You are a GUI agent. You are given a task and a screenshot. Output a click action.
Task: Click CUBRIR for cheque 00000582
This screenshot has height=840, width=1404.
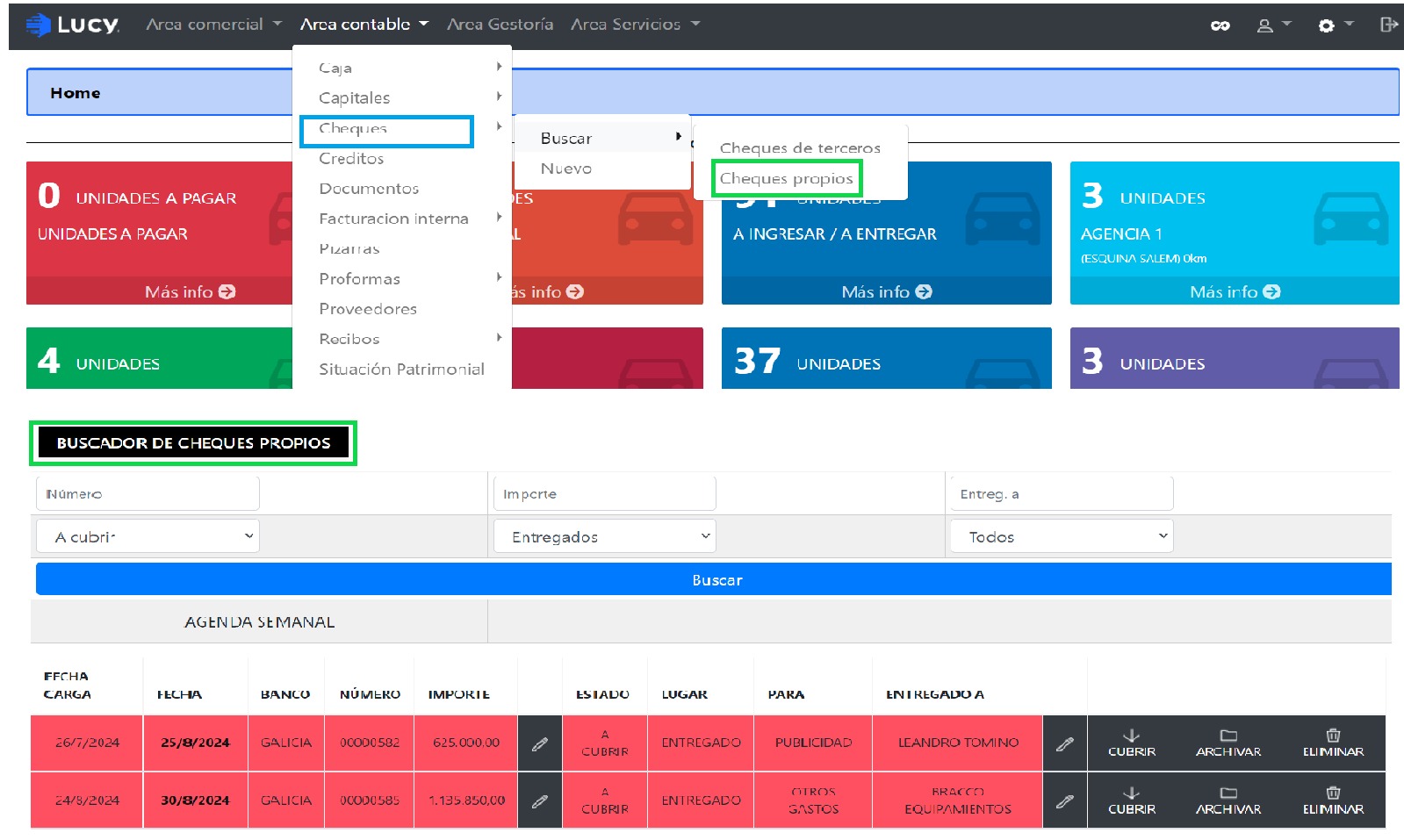coord(1131,743)
